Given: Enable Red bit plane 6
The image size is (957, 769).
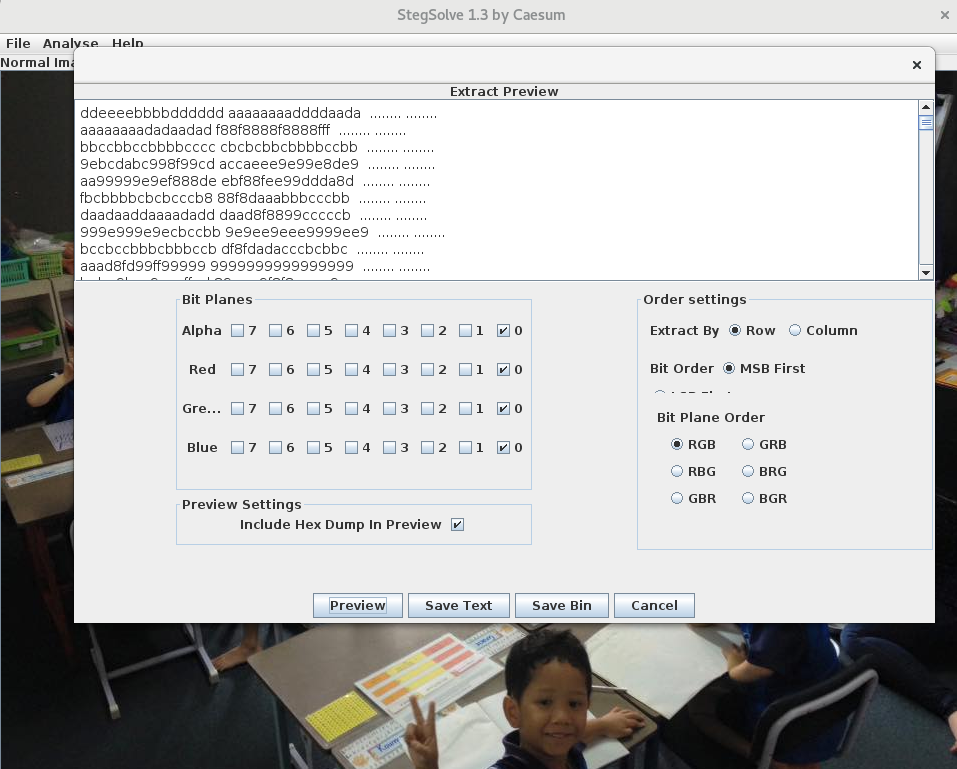Looking at the screenshot, I should tap(275, 370).
